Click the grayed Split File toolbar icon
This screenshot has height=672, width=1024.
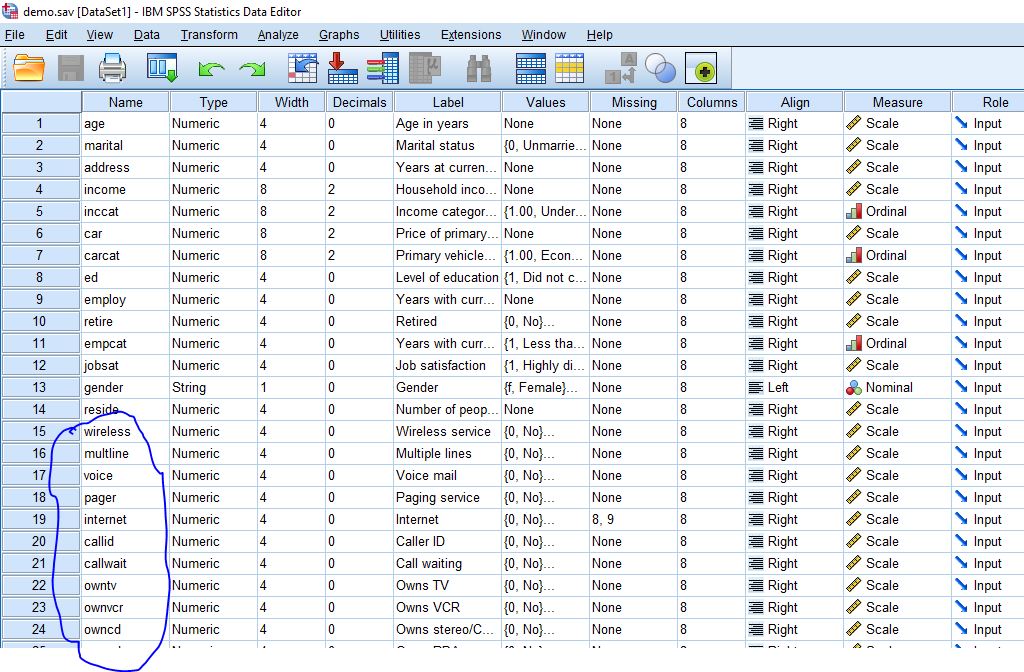point(620,68)
